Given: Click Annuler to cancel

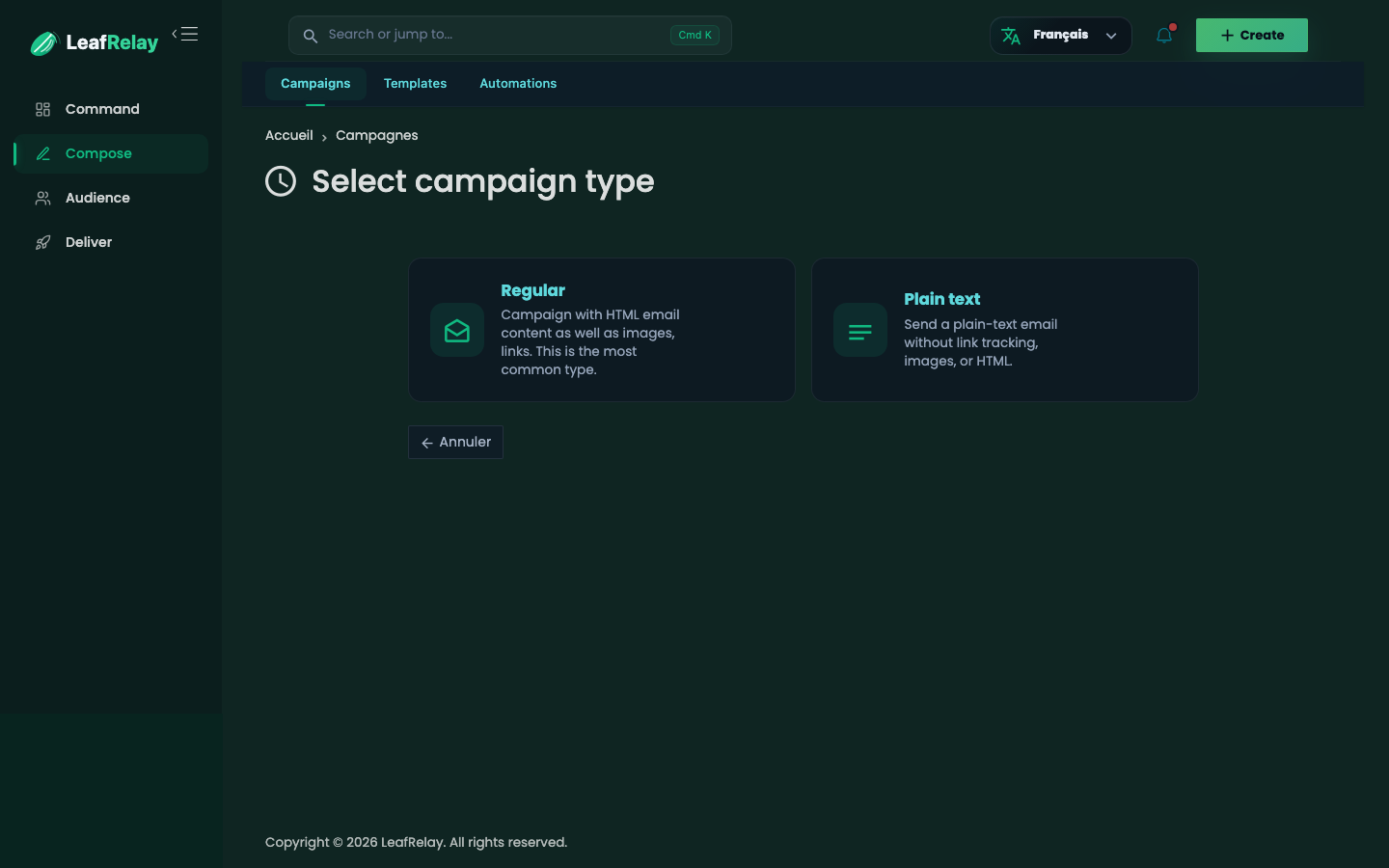Looking at the screenshot, I should tap(455, 442).
